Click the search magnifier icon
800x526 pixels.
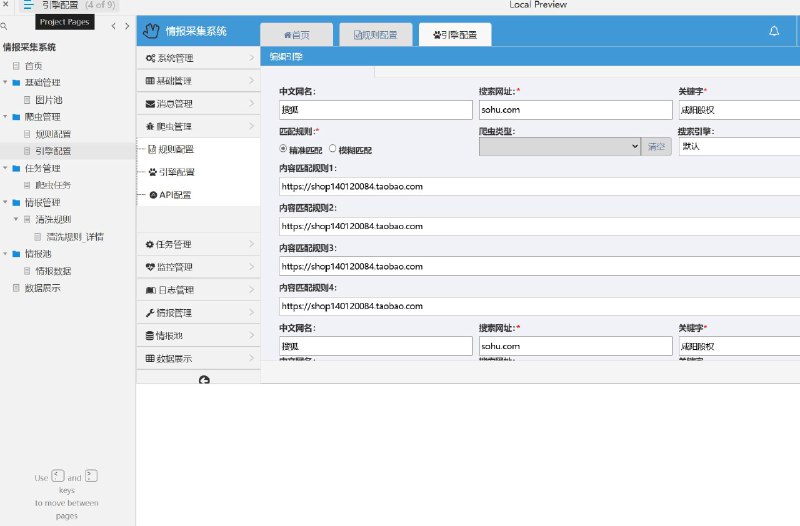[x=4, y=26]
